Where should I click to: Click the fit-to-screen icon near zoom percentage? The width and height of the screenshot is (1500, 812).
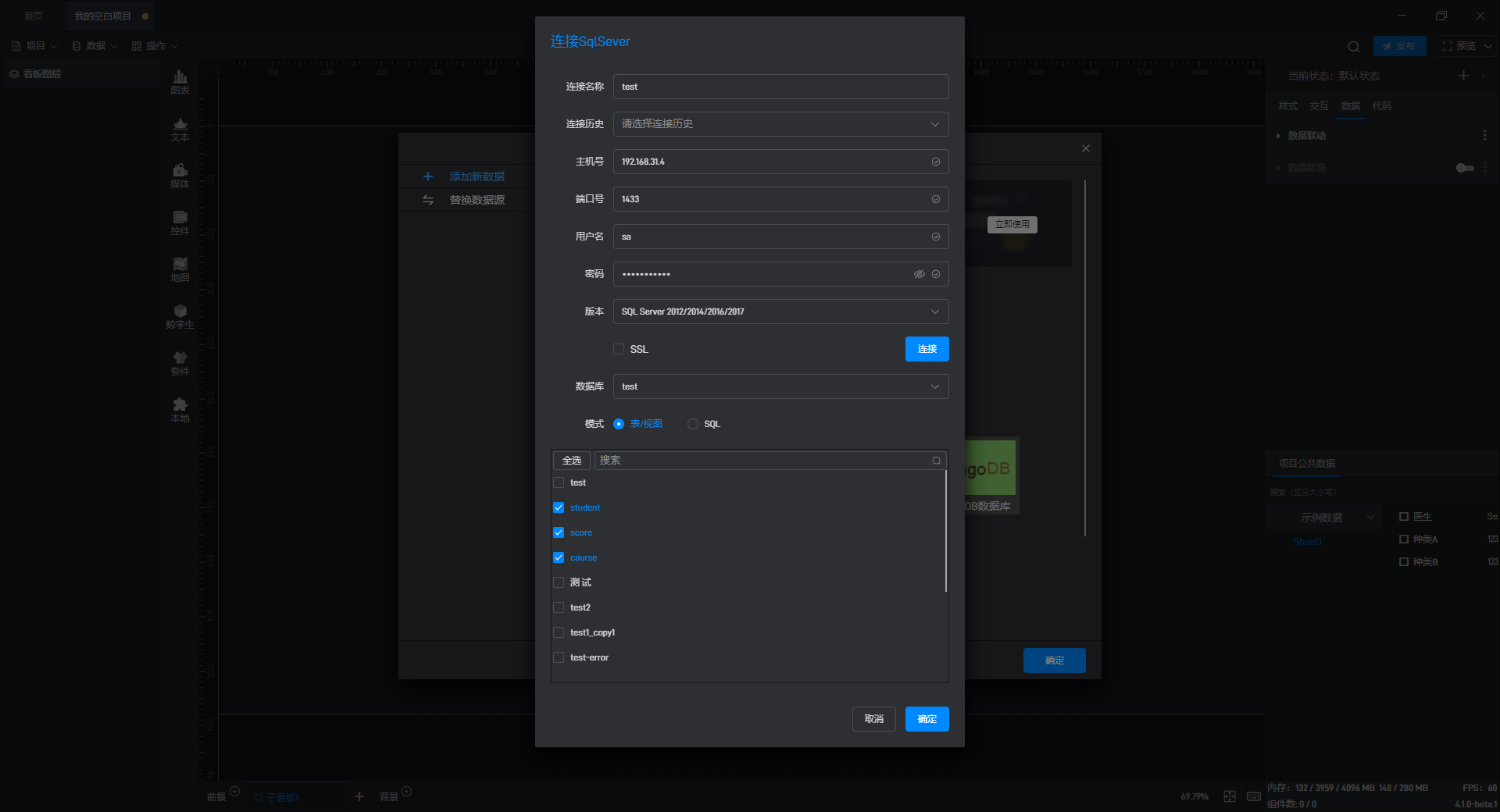click(1230, 796)
